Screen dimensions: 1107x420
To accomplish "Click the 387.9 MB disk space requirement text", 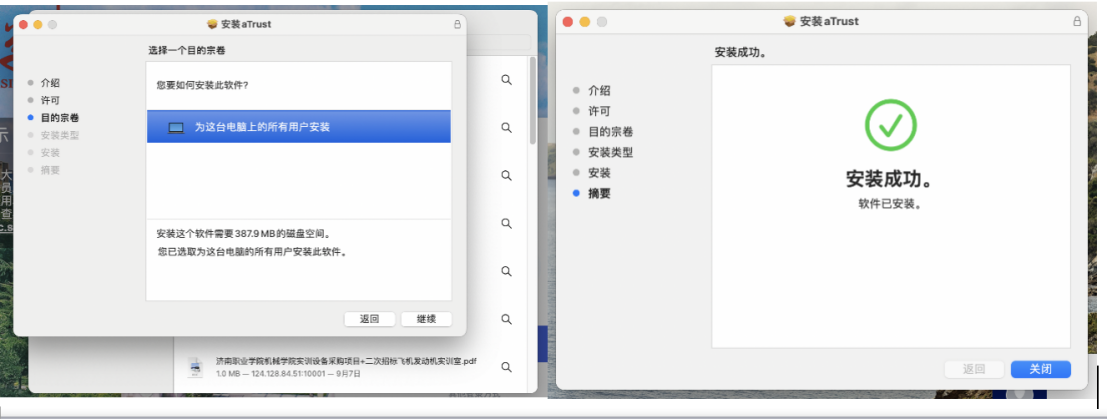I will click(244, 234).
